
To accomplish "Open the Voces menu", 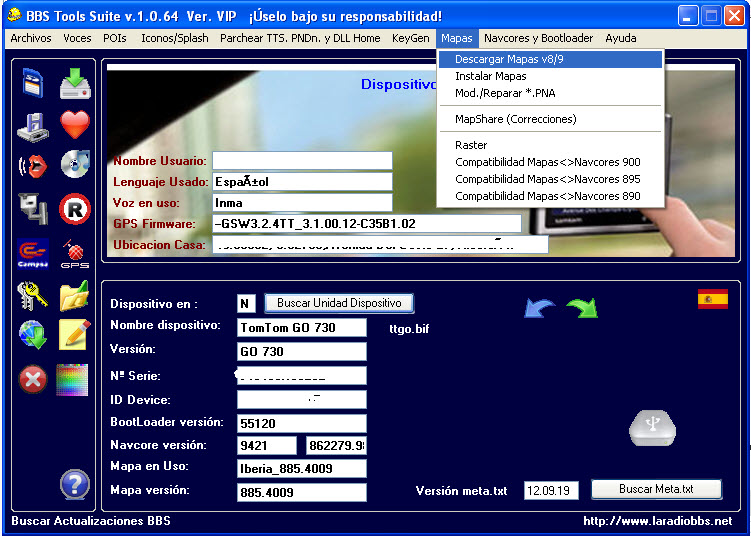I will pos(77,38).
